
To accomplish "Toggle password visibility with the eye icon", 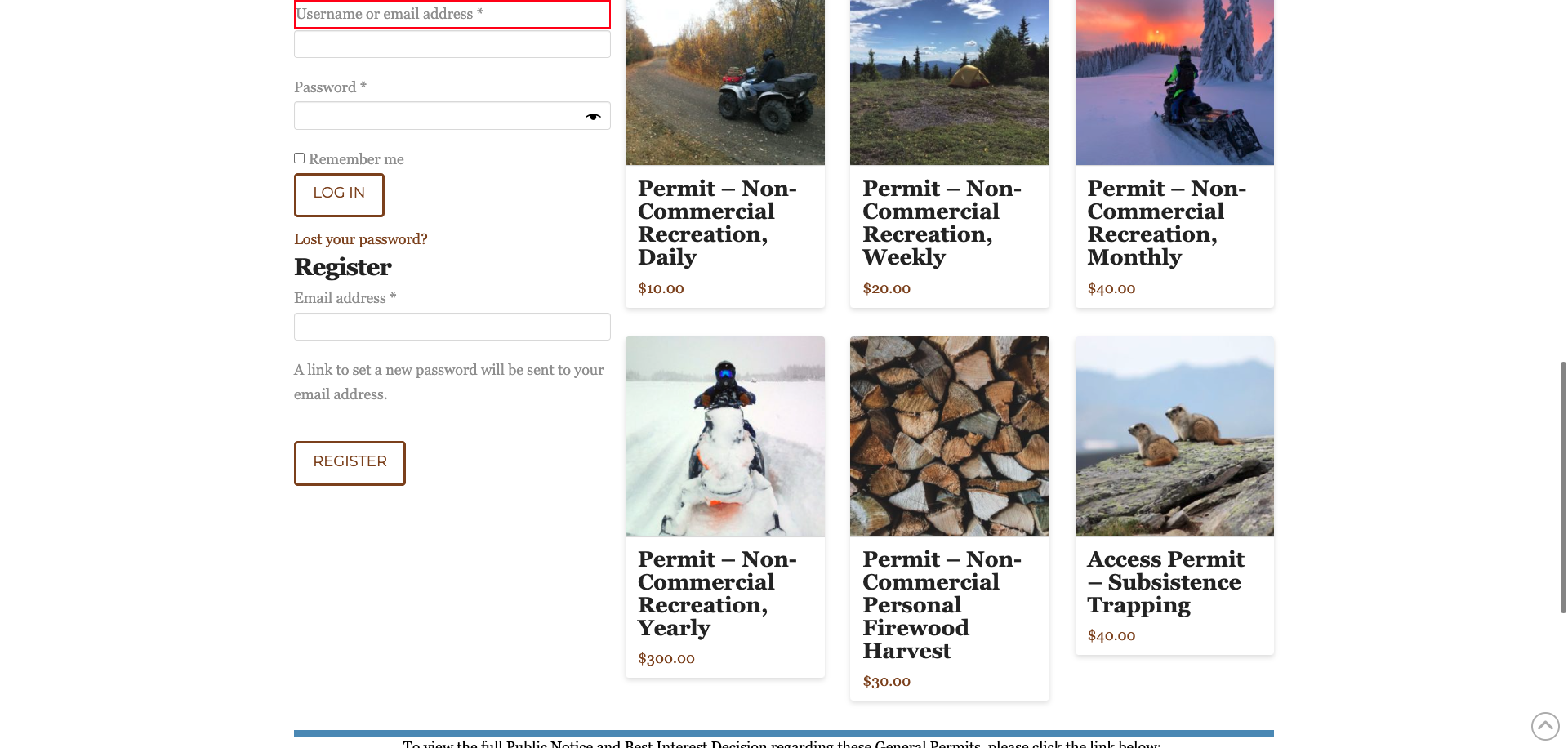I will coord(593,115).
